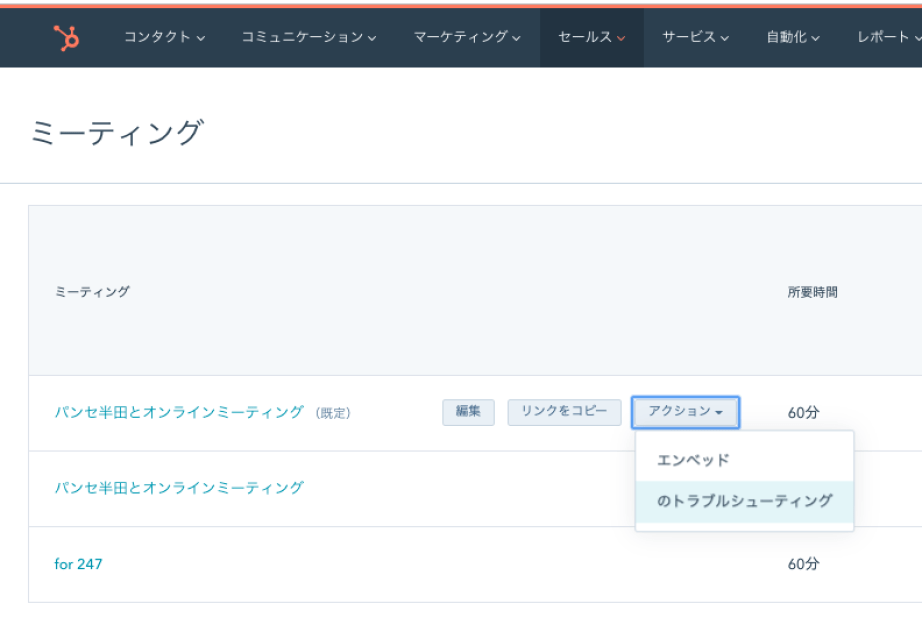
Task: Select the セールス navigation menu
Action: (x=591, y=38)
